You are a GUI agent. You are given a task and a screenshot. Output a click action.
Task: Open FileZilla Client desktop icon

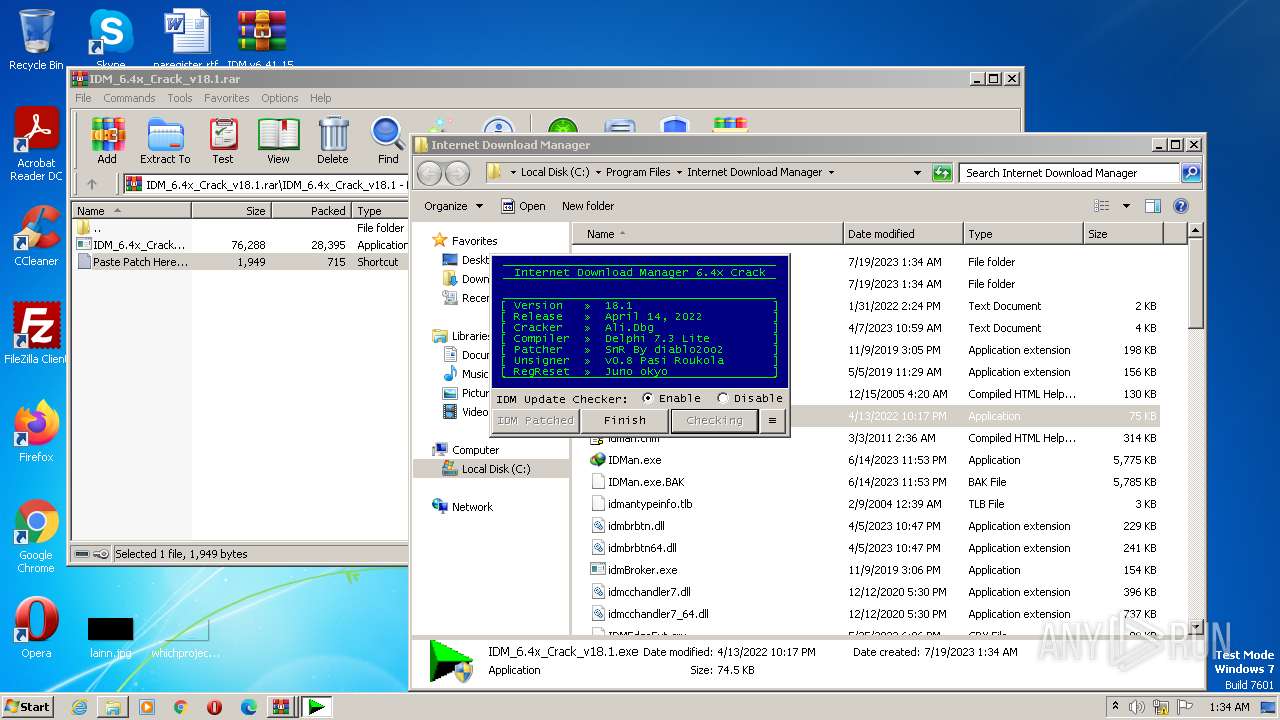tap(36, 334)
